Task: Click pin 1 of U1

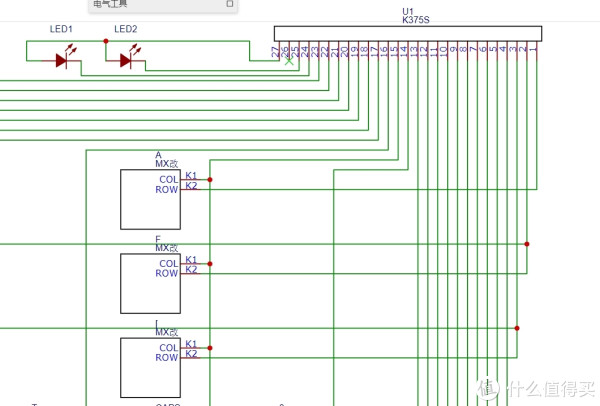Action: 533,50
